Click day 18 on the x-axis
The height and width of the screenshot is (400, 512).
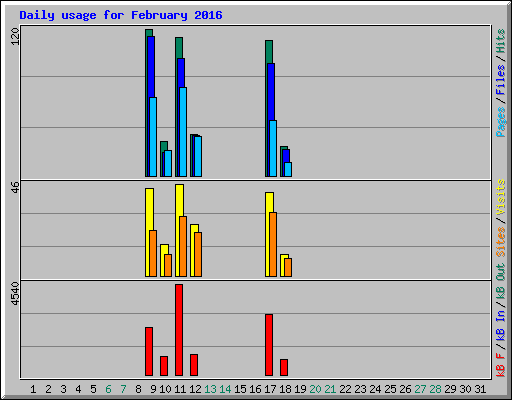point(285,389)
